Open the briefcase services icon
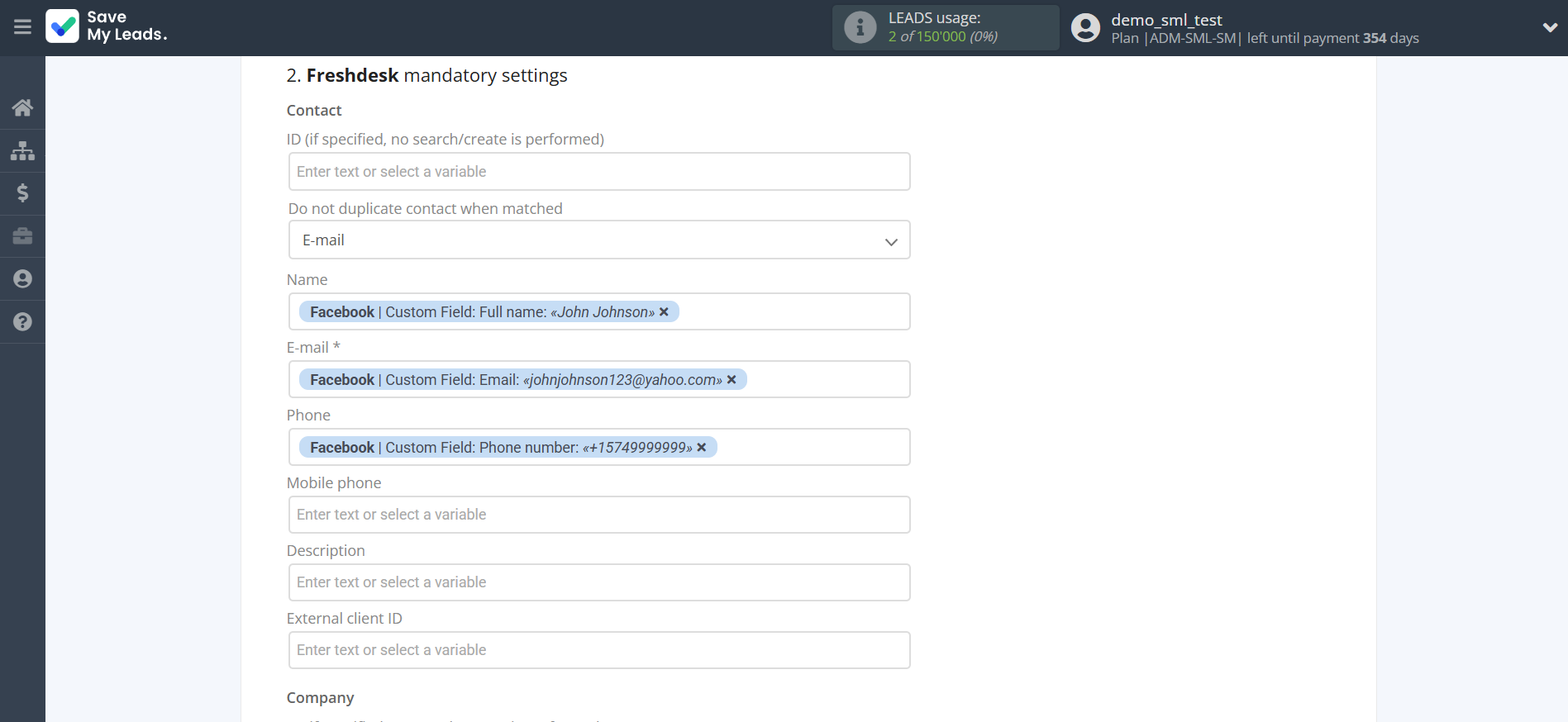This screenshot has width=1568, height=722. coord(22,236)
